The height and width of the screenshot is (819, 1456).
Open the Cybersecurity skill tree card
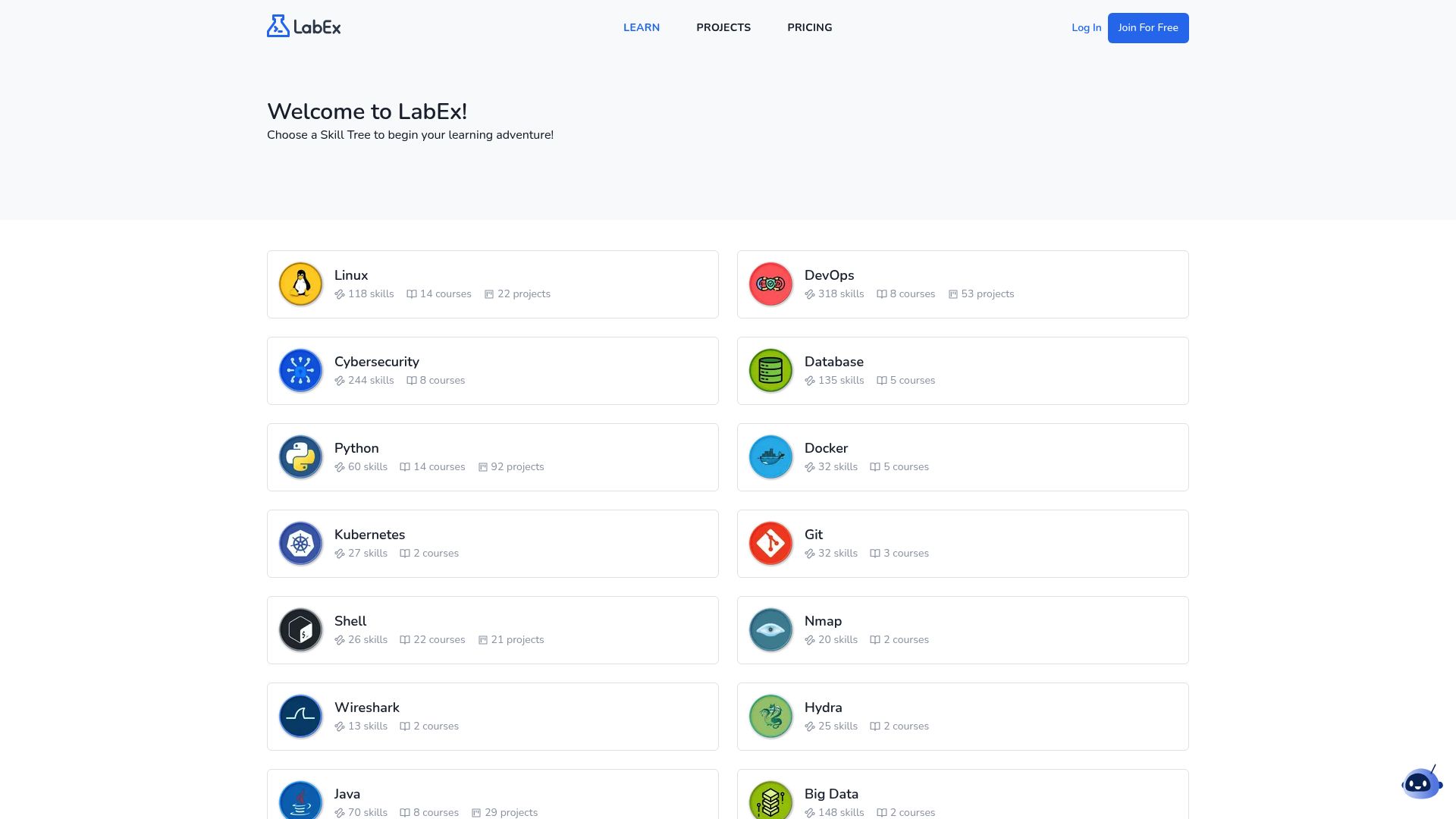tap(492, 370)
